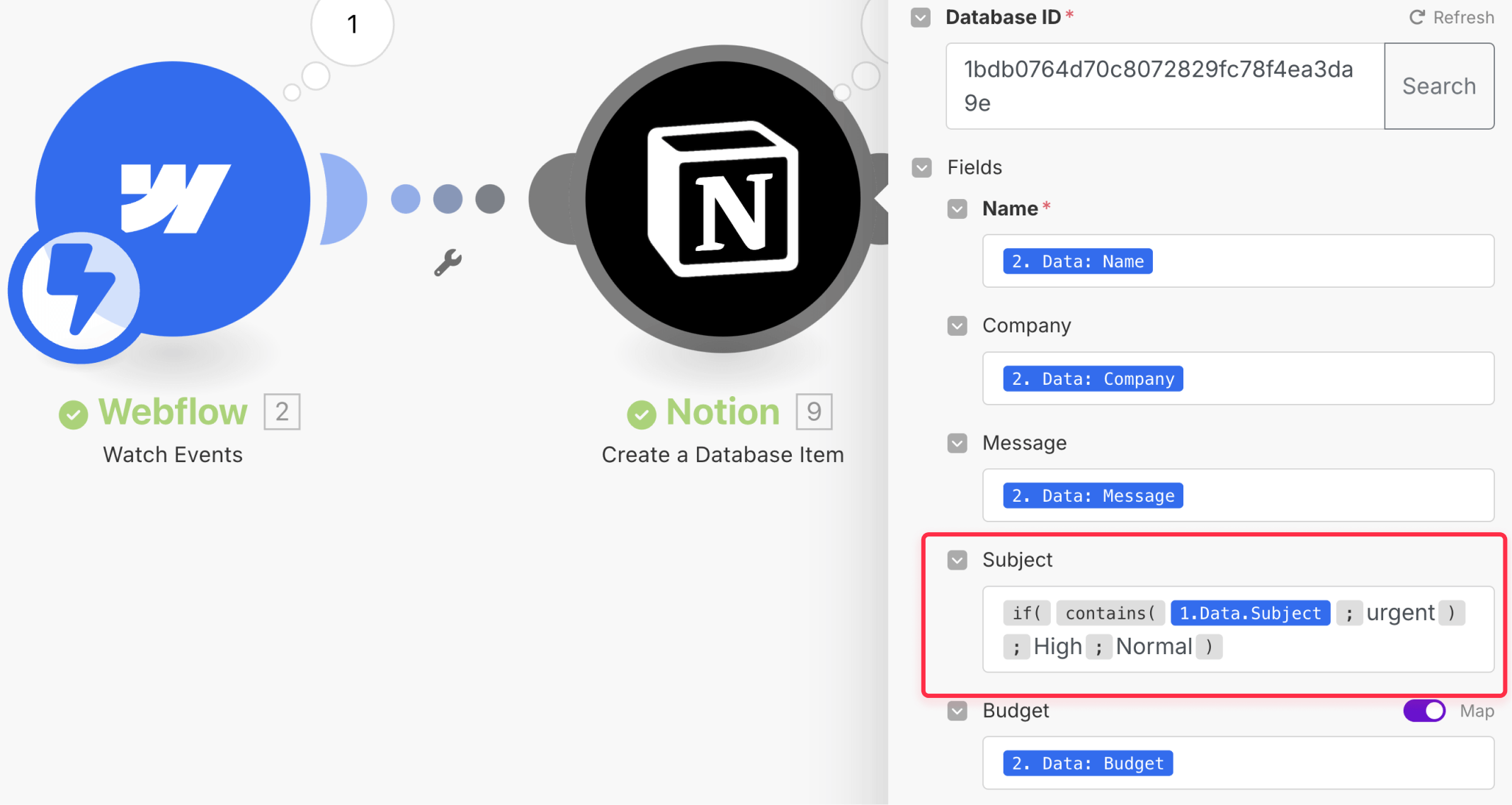1512x805 pixels.
Task: Collapse the Fields section
Action: click(921, 168)
